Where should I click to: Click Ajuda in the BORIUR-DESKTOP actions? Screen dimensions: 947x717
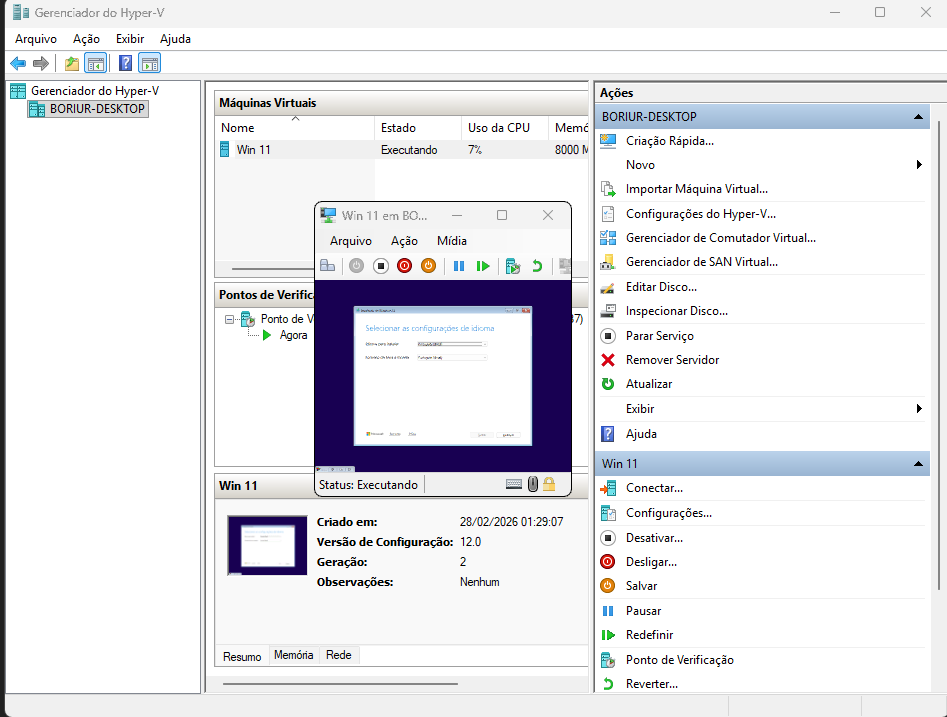641,434
